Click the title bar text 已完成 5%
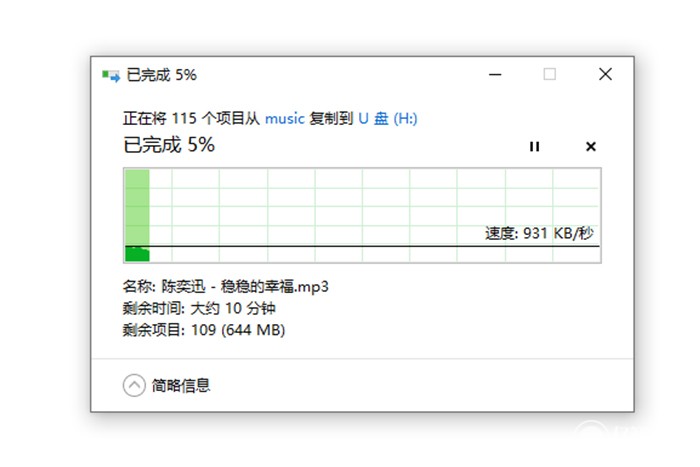 [162, 75]
